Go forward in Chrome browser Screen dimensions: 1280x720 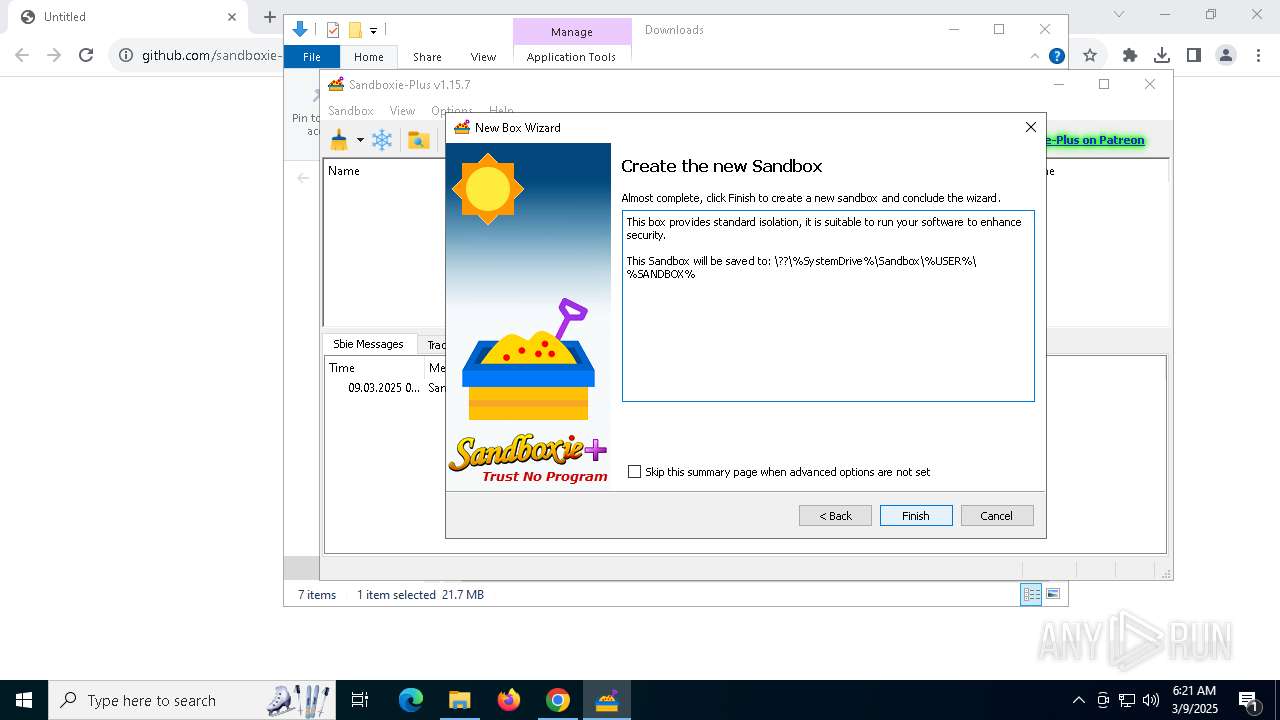pyautogui.click(x=54, y=55)
